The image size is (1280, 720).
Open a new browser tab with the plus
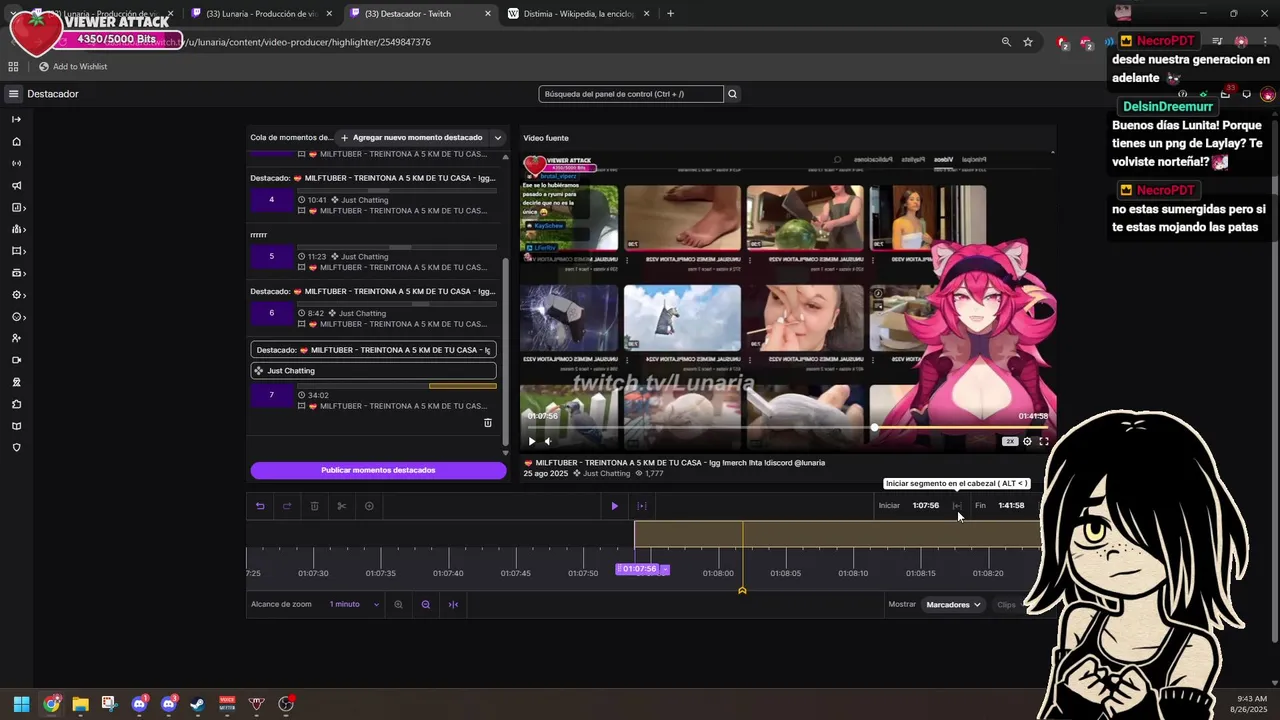(670, 14)
